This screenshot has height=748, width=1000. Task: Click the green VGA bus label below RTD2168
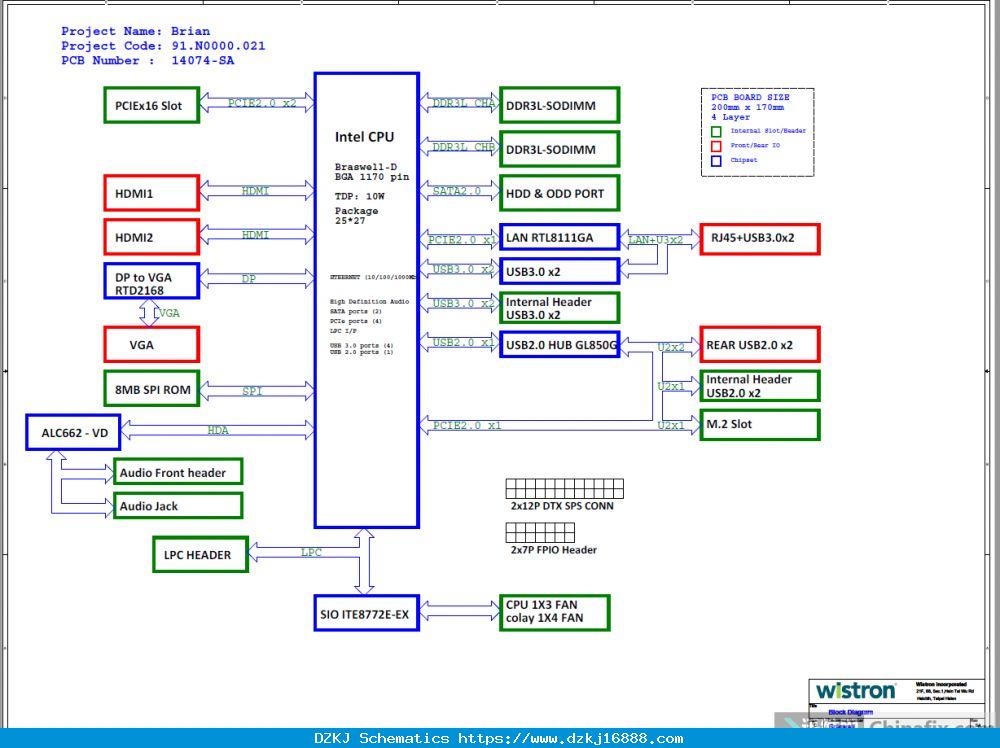(169, 313)
